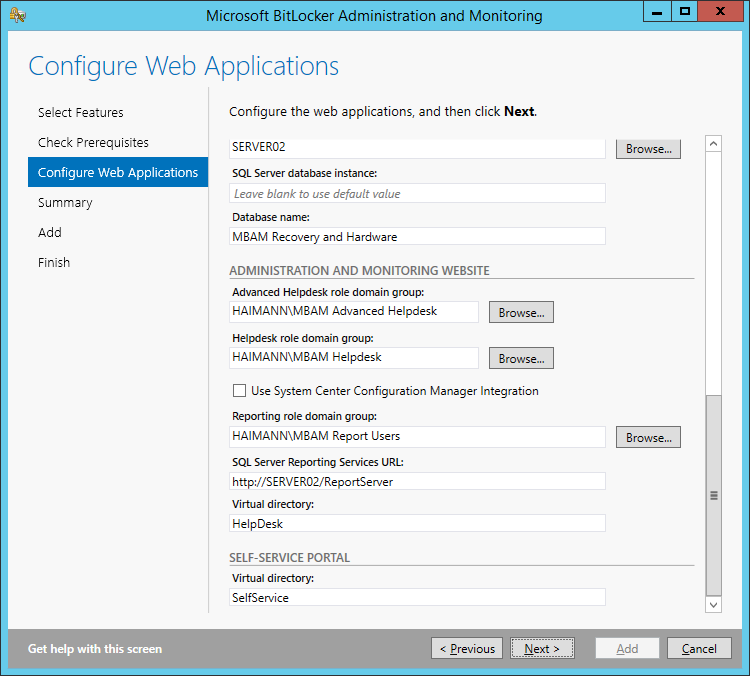Image resolution: width=750 pixels, height=676 pixels.
Task: Browse for the SERVER02 server name
Action: point(648,149)
